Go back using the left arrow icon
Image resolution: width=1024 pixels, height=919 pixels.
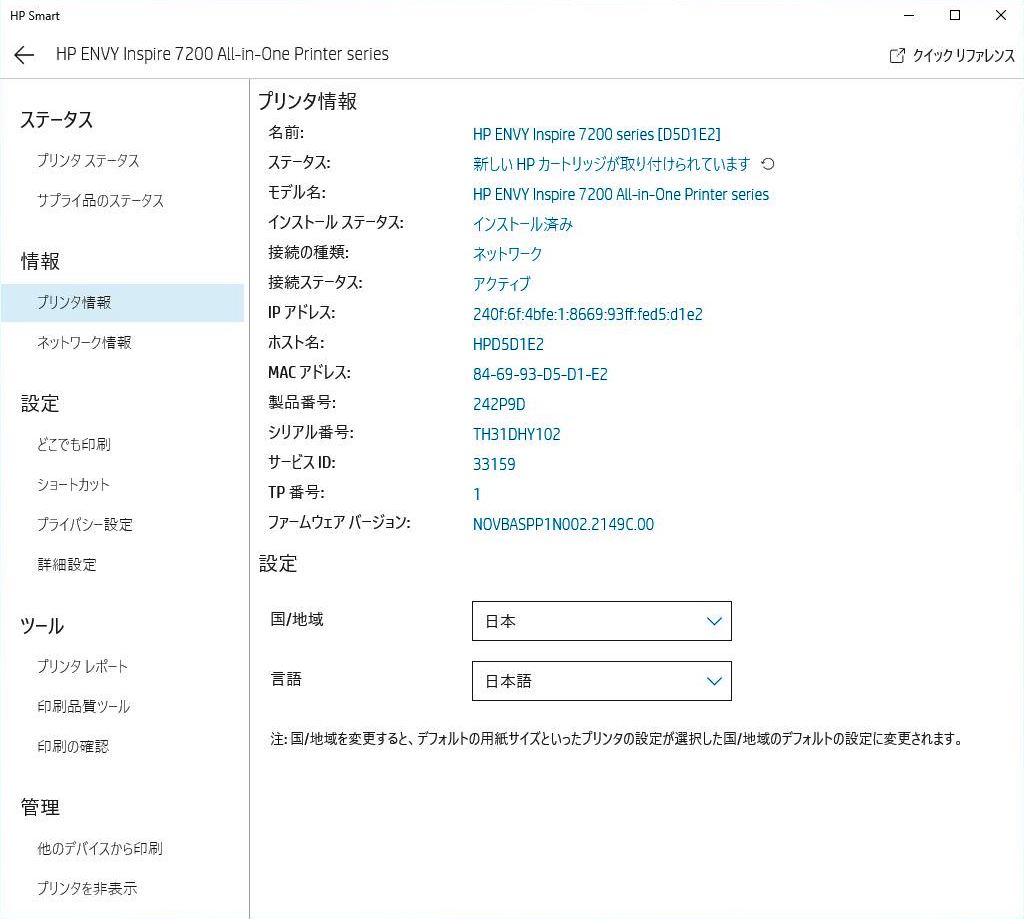coord(24,55)
